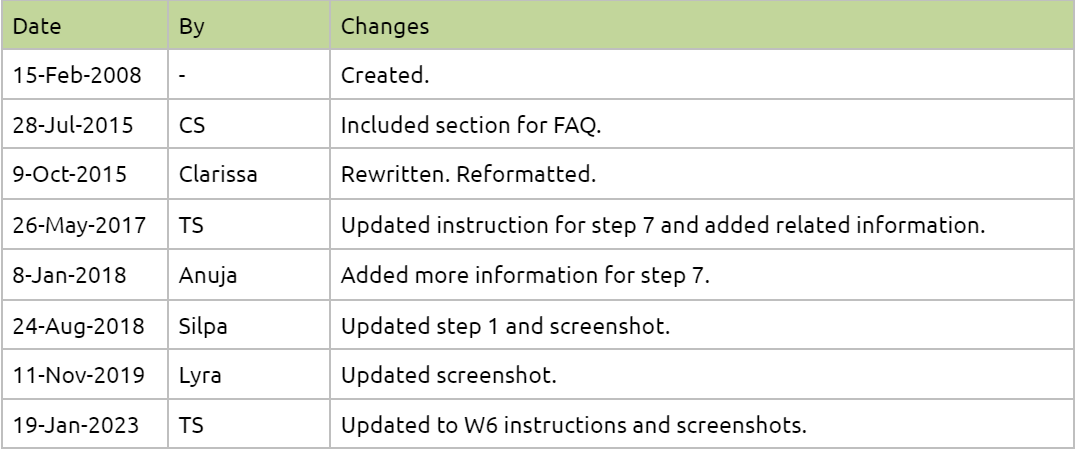Click Updated to W6 instructions entry
1075x449 pixels.
pos(574,425)
